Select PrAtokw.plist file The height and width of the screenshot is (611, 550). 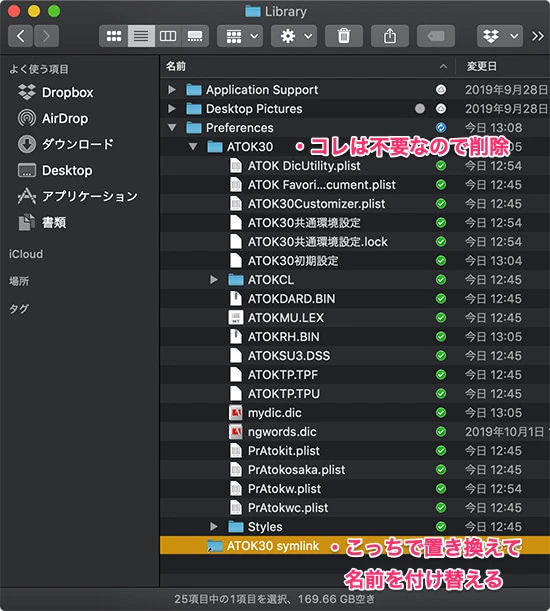[x=285, y=489]
